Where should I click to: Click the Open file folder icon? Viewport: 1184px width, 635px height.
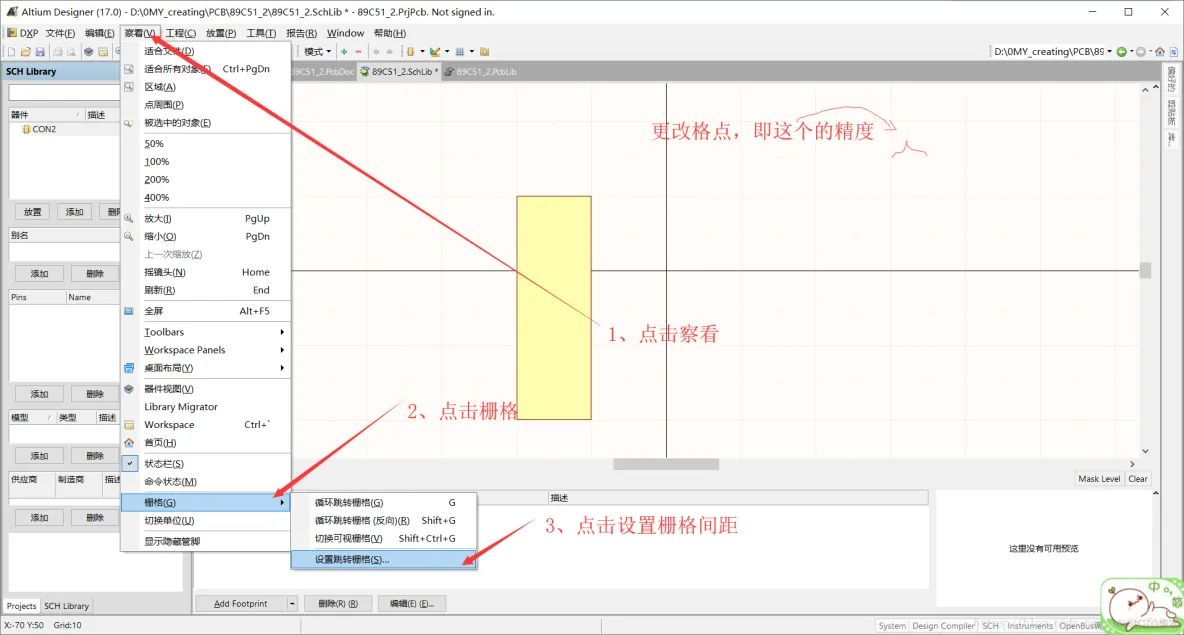click(26, 52)
